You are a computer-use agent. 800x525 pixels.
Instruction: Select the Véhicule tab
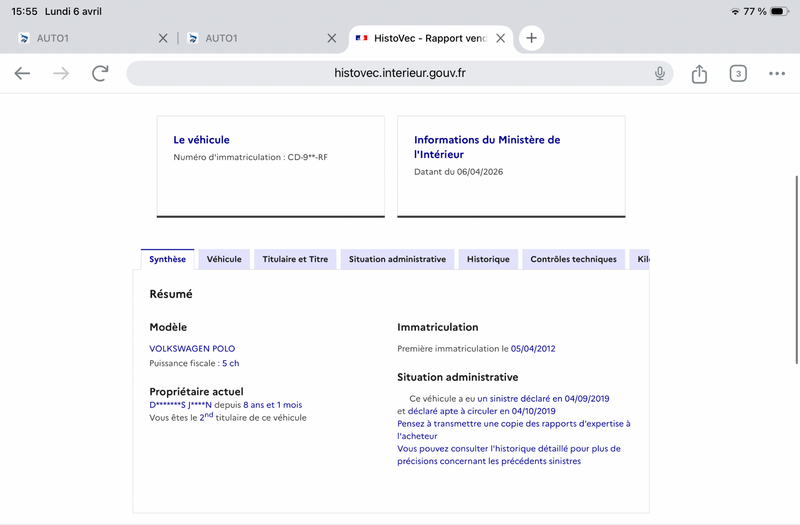click(224, 259)
